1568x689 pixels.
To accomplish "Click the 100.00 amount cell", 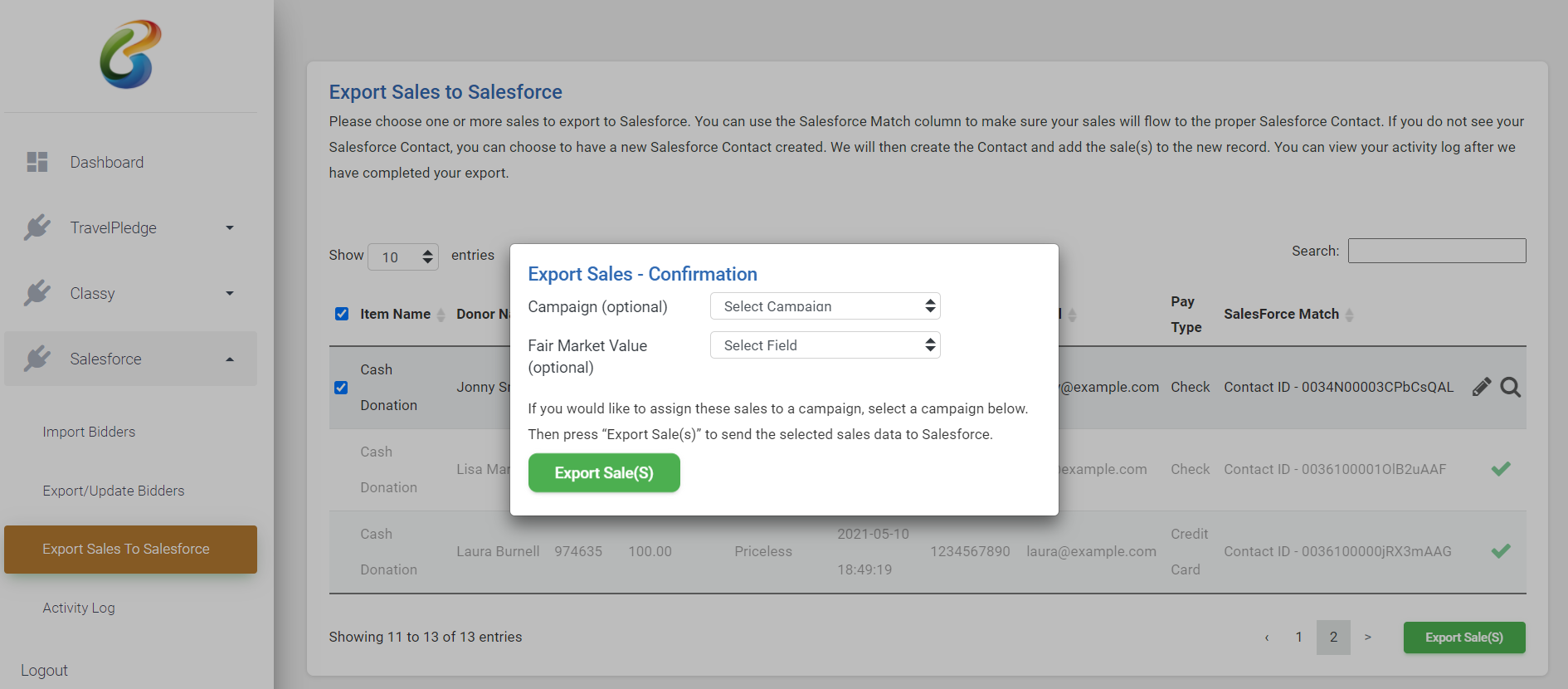I will pyautogui.click(x=650, y=551).
